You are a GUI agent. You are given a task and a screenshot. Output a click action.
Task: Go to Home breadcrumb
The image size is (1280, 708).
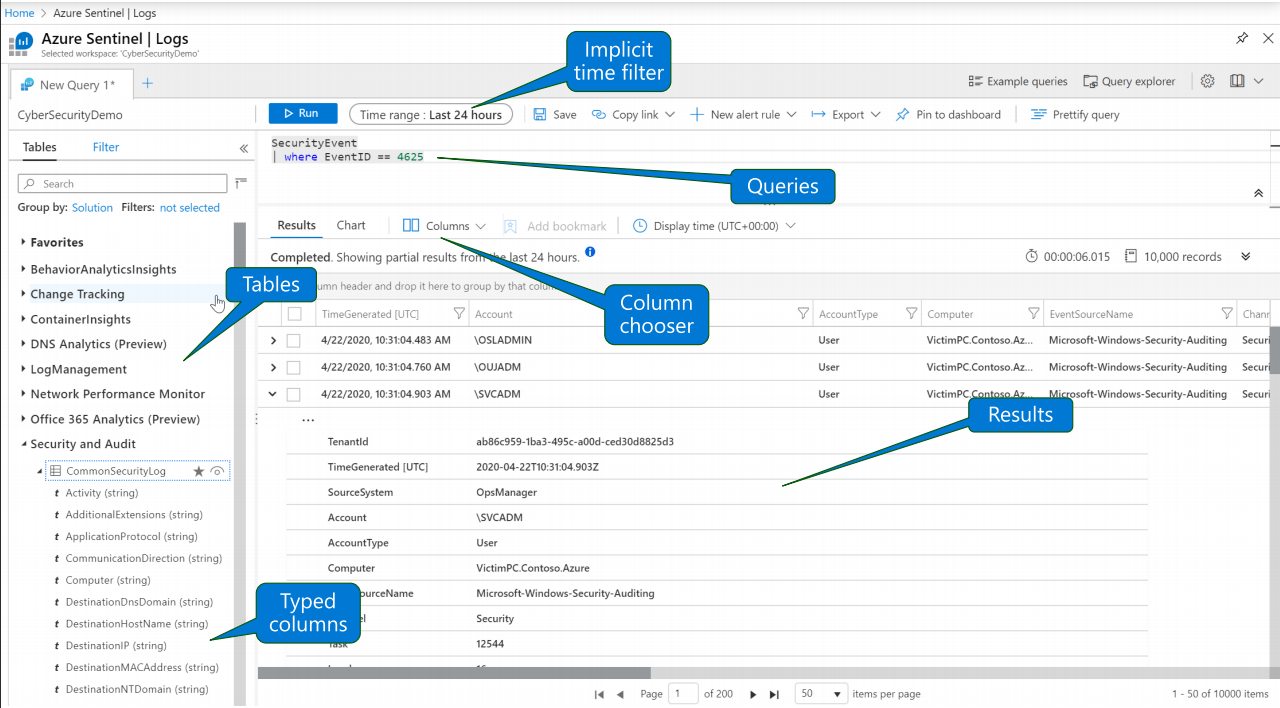pos(19,13)
